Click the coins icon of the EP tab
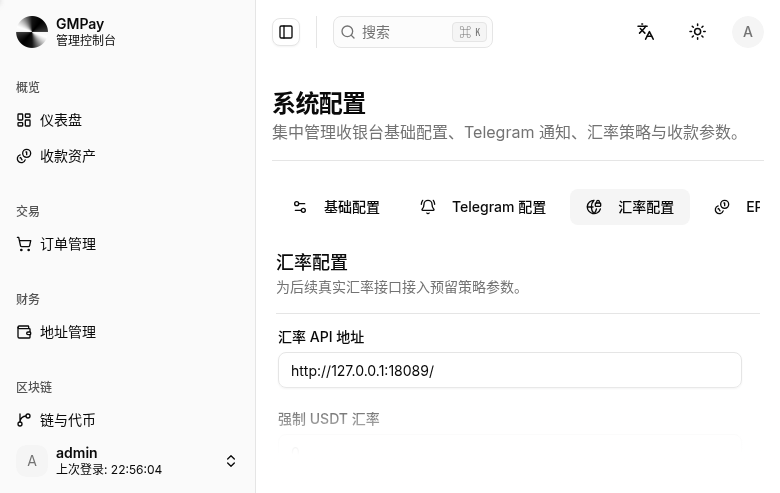 [722, 207]
